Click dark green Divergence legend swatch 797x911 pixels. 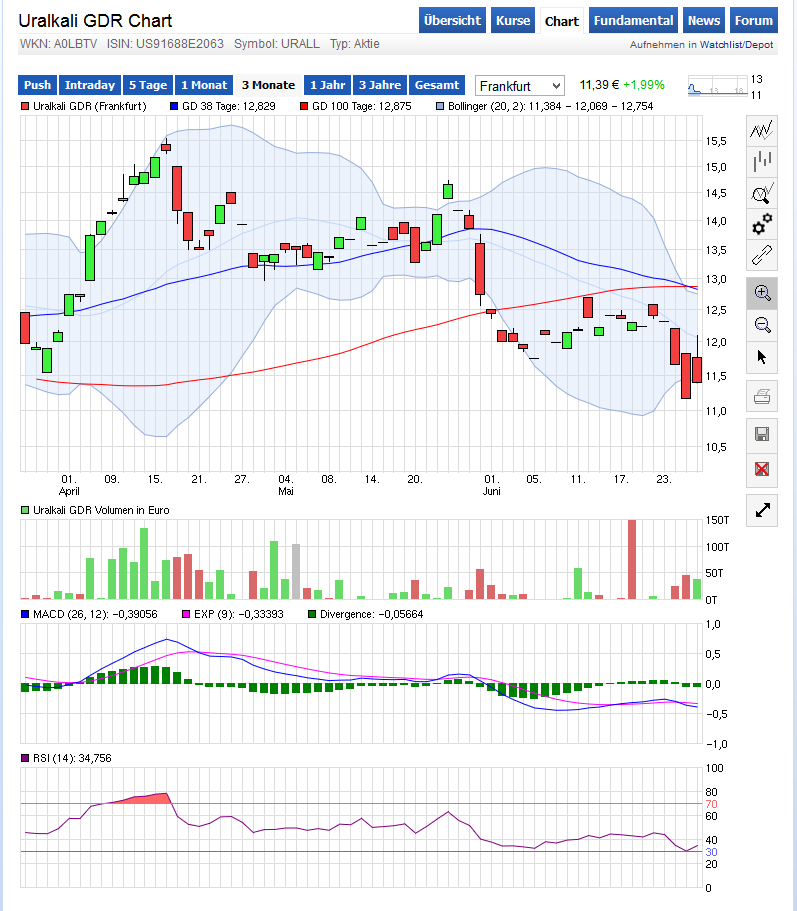pos(312,614)
